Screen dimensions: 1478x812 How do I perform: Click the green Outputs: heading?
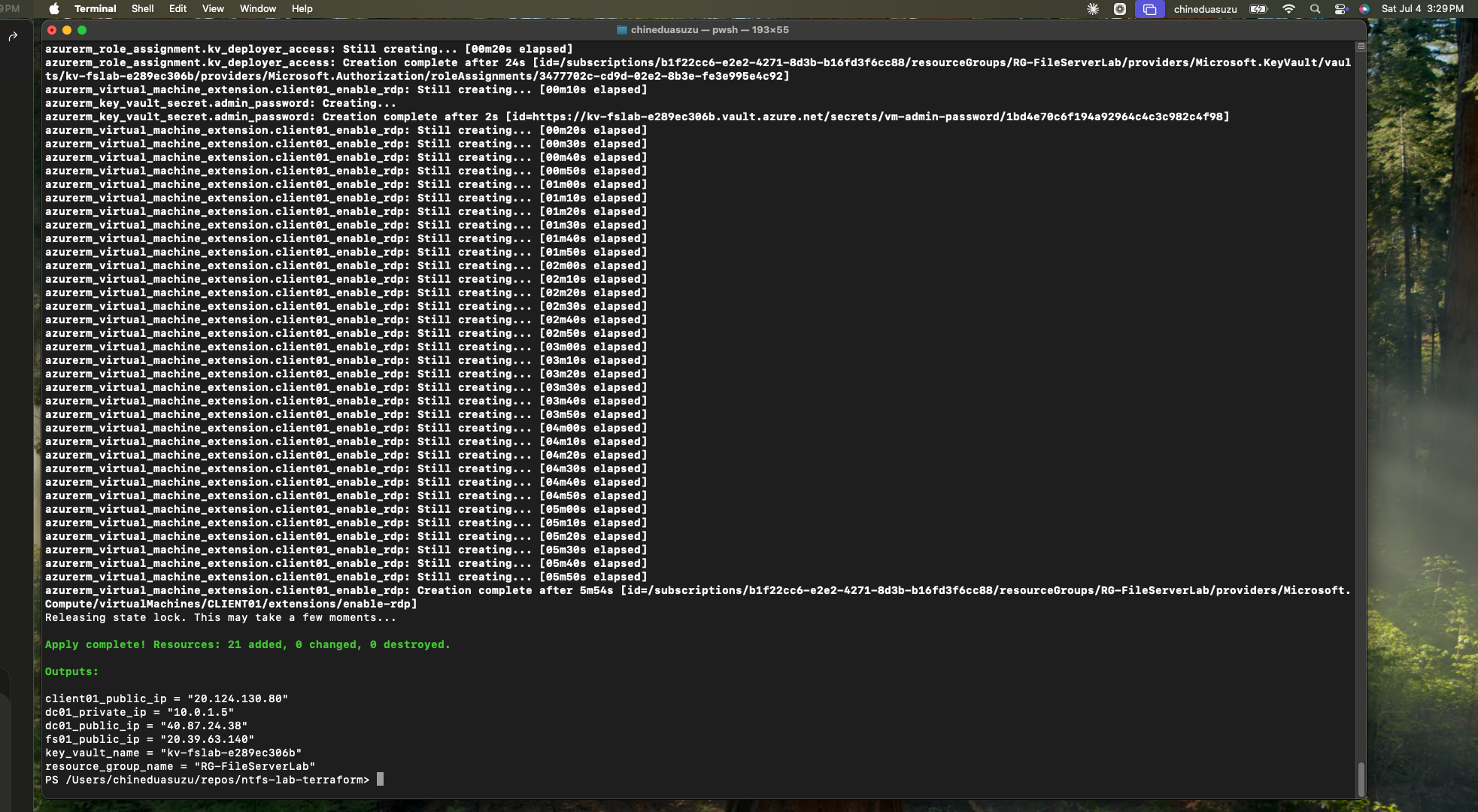point(71,671)
